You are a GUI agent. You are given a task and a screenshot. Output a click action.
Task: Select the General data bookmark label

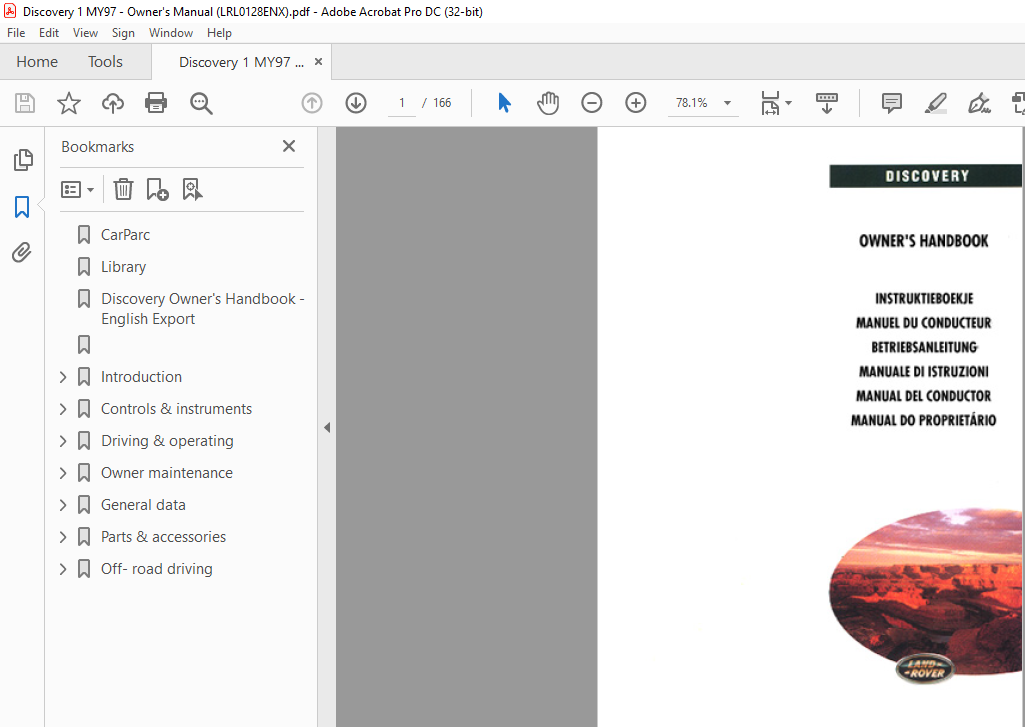[x=143, y=505]
